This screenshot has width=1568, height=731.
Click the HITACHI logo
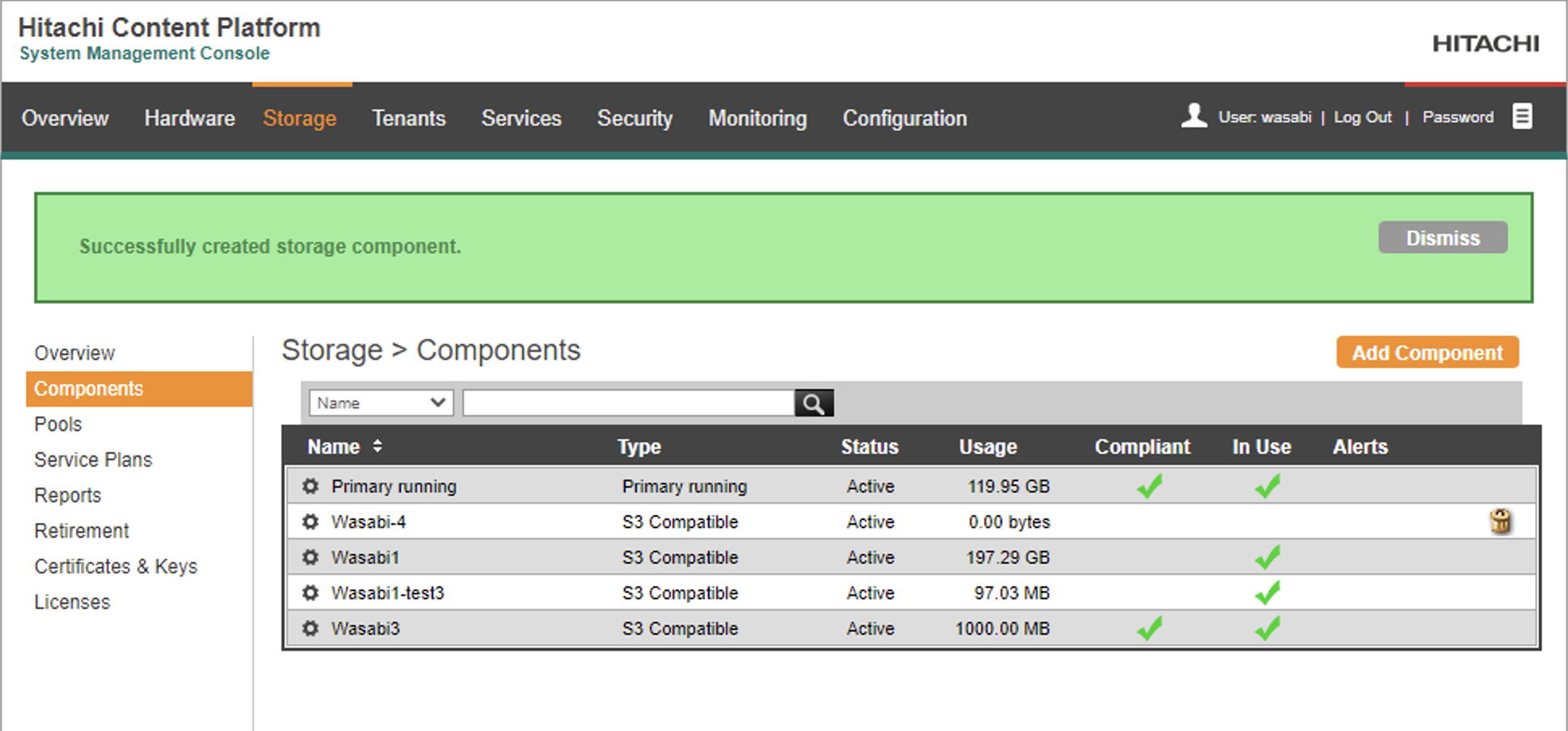[1486, 44]
